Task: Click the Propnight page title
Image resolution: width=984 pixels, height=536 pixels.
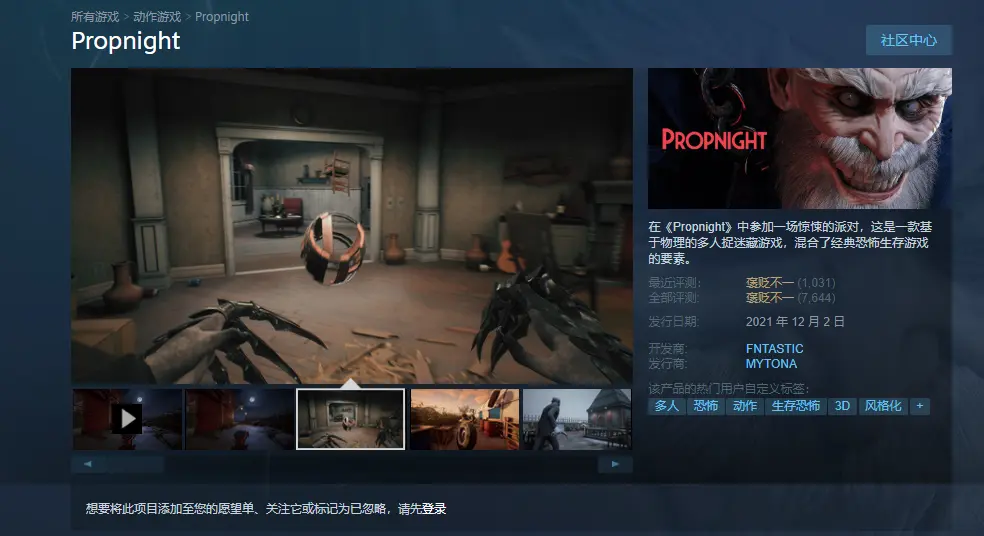Action: [126, 41]
